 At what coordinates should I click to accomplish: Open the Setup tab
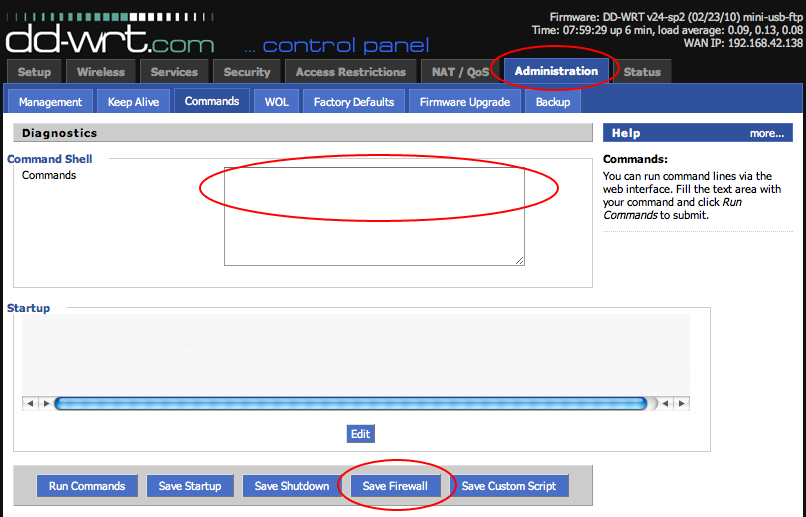(34, 72)
